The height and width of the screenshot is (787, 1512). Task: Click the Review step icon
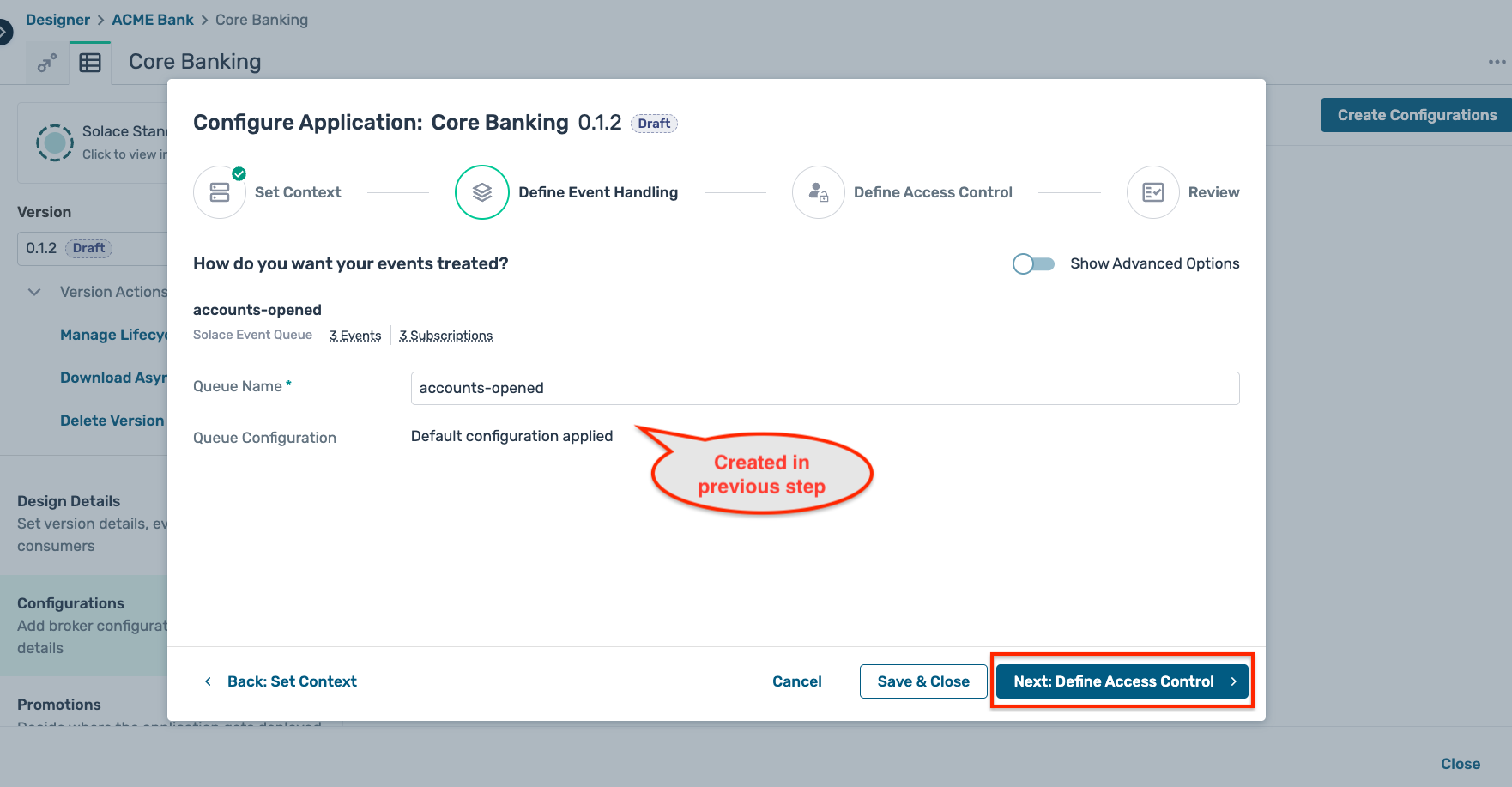[1152, 191]
